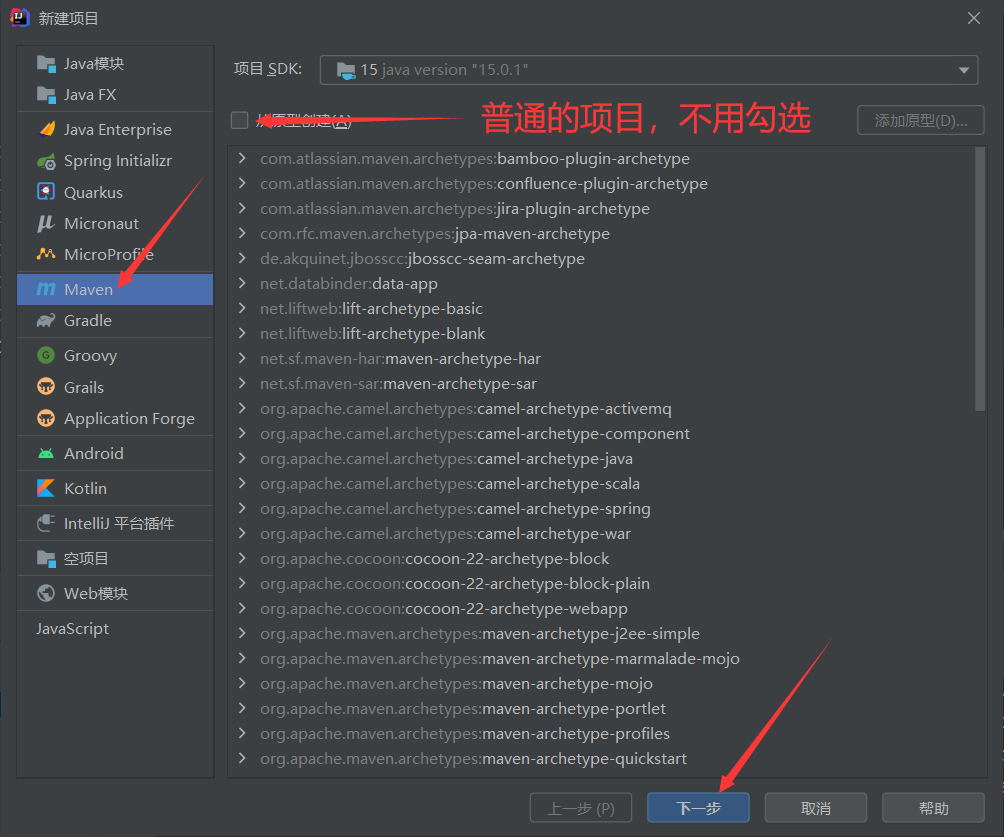Click the Java模块 folder icon
This screenshot has width=1004, height=837.
coord(46,63)
